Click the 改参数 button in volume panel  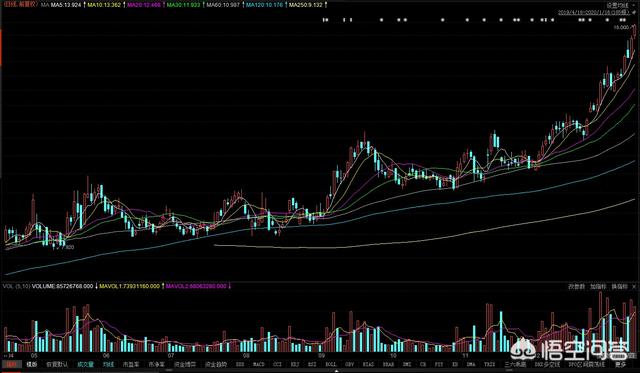576,287
